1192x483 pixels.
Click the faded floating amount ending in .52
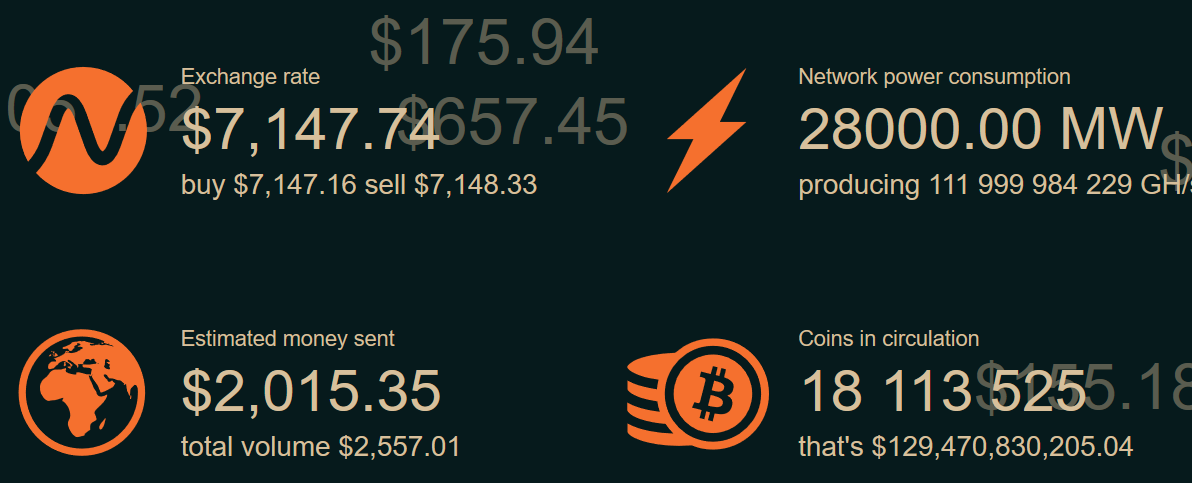click(x=104, y=106)
